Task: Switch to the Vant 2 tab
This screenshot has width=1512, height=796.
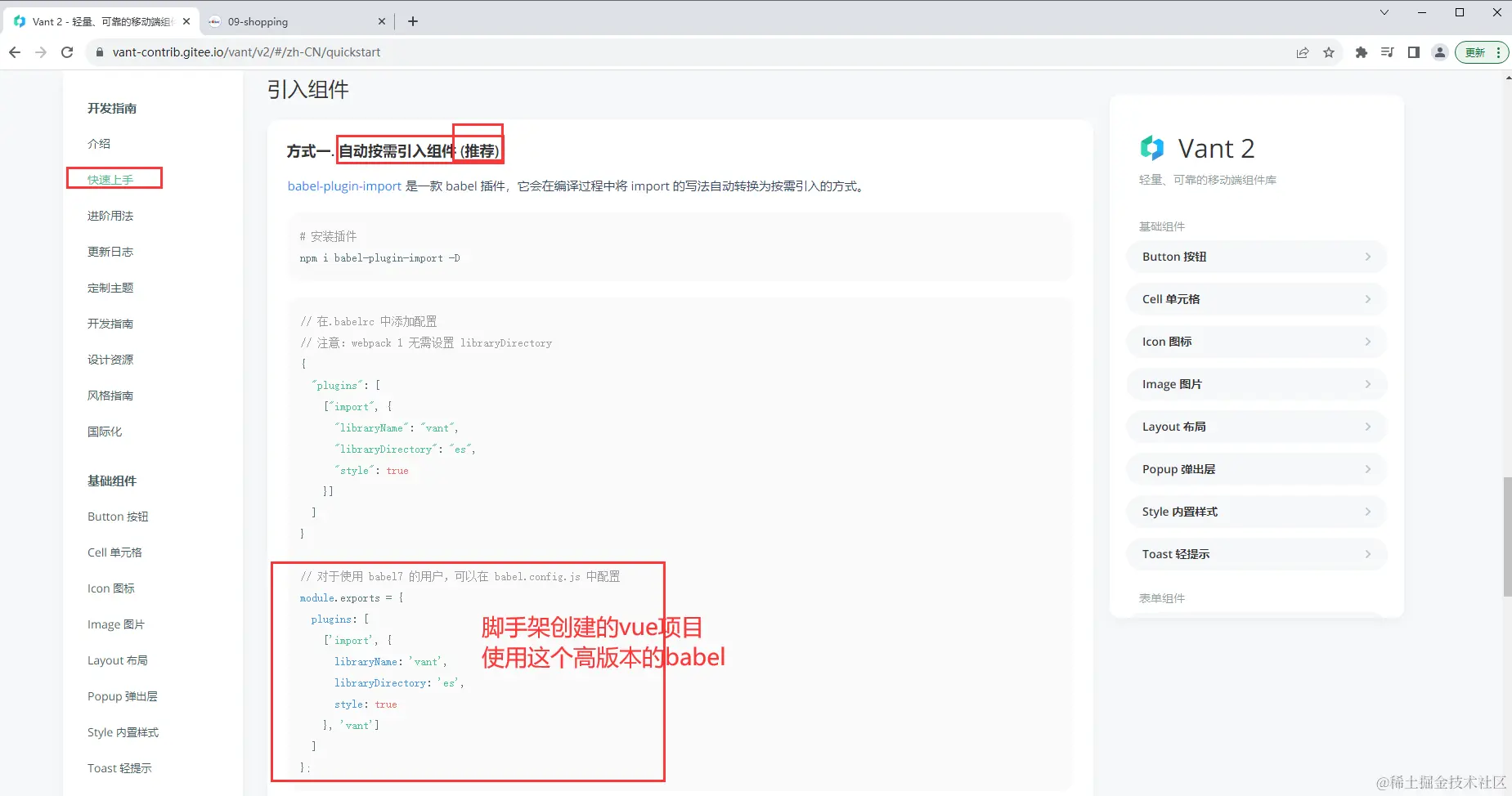Action: click(101, 21)
